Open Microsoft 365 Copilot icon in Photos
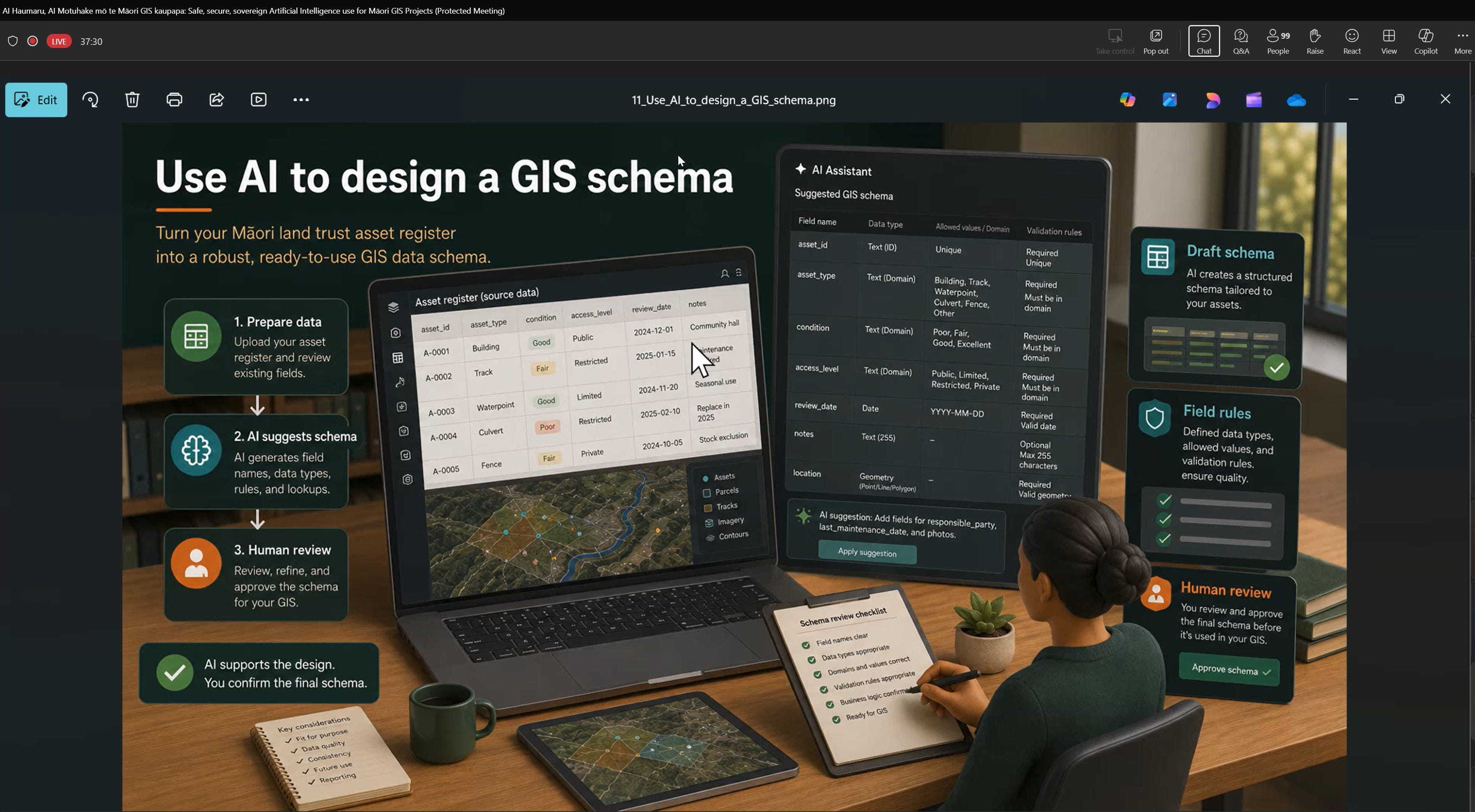The width and height of the screenshot is (1475, 812). click(1127, 99)
